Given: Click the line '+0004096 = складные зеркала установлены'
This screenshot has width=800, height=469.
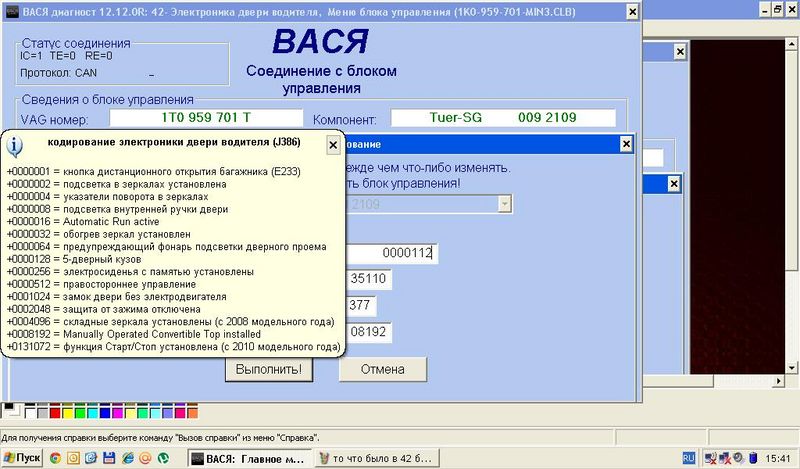Looking at the screenshot, I should coord(171,322).
